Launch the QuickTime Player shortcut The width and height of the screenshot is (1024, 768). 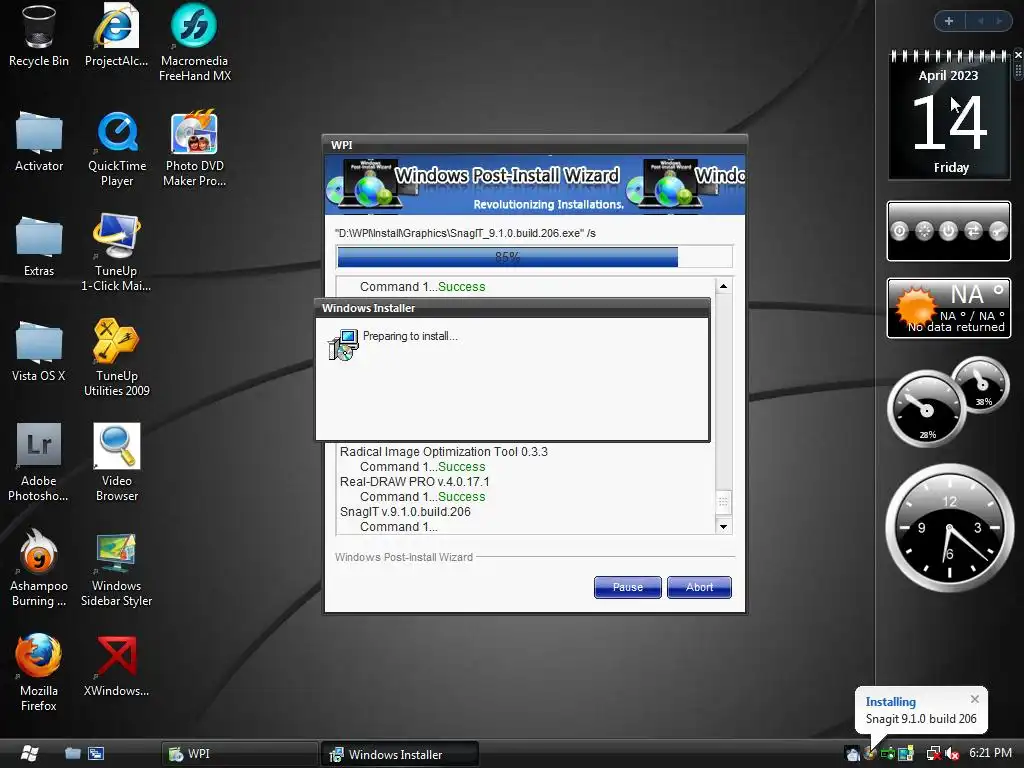click(117, 149)
